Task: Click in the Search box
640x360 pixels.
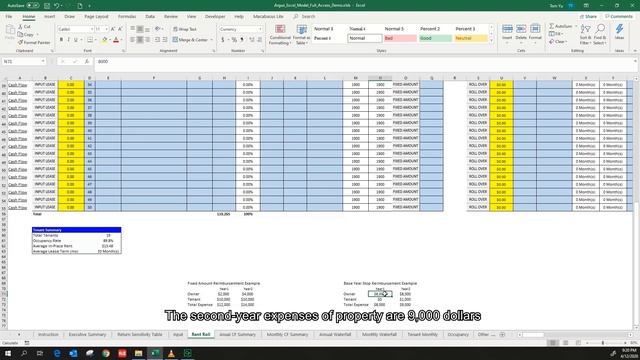Action: 308,16
